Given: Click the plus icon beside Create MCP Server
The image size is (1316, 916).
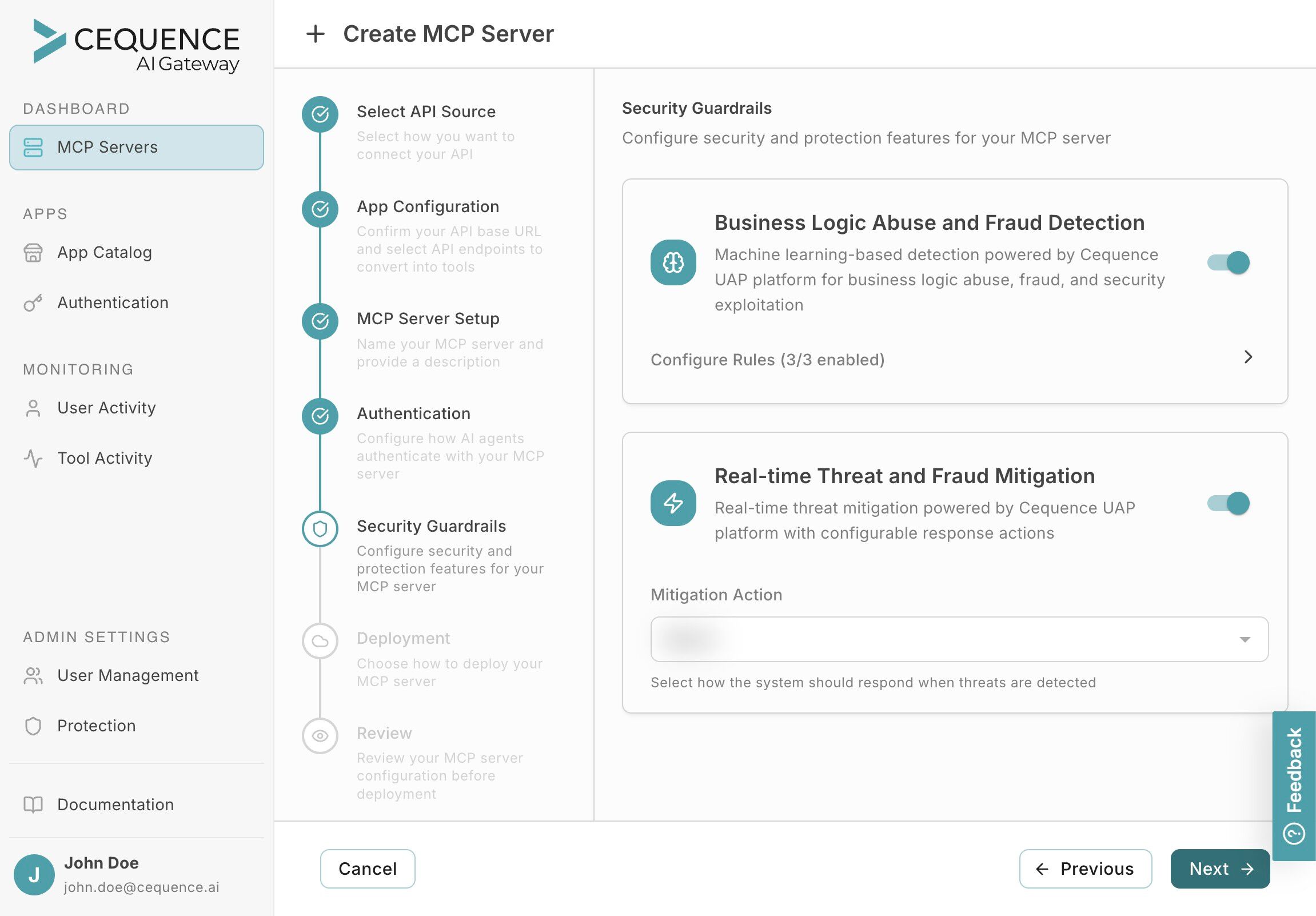Looking at the screenshot, I should point(315,34).
